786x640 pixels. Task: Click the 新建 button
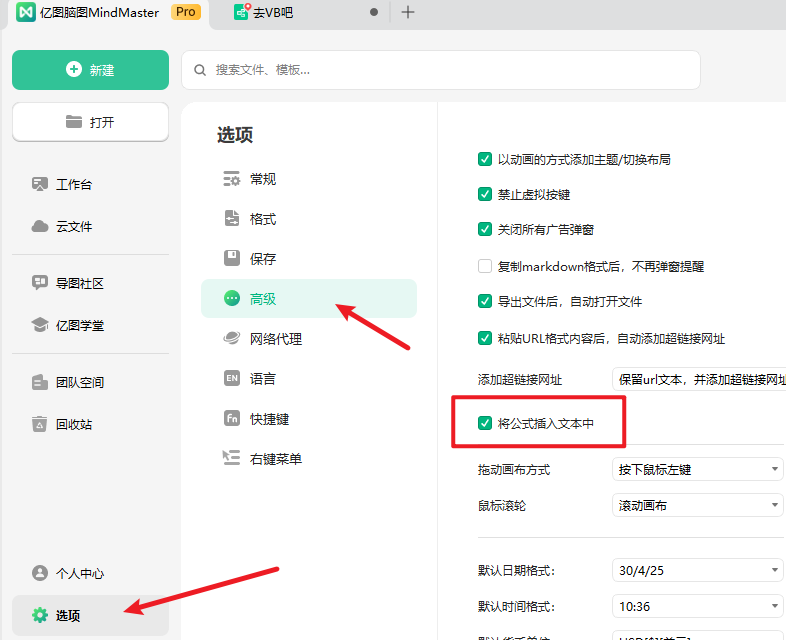click(90, 70)
